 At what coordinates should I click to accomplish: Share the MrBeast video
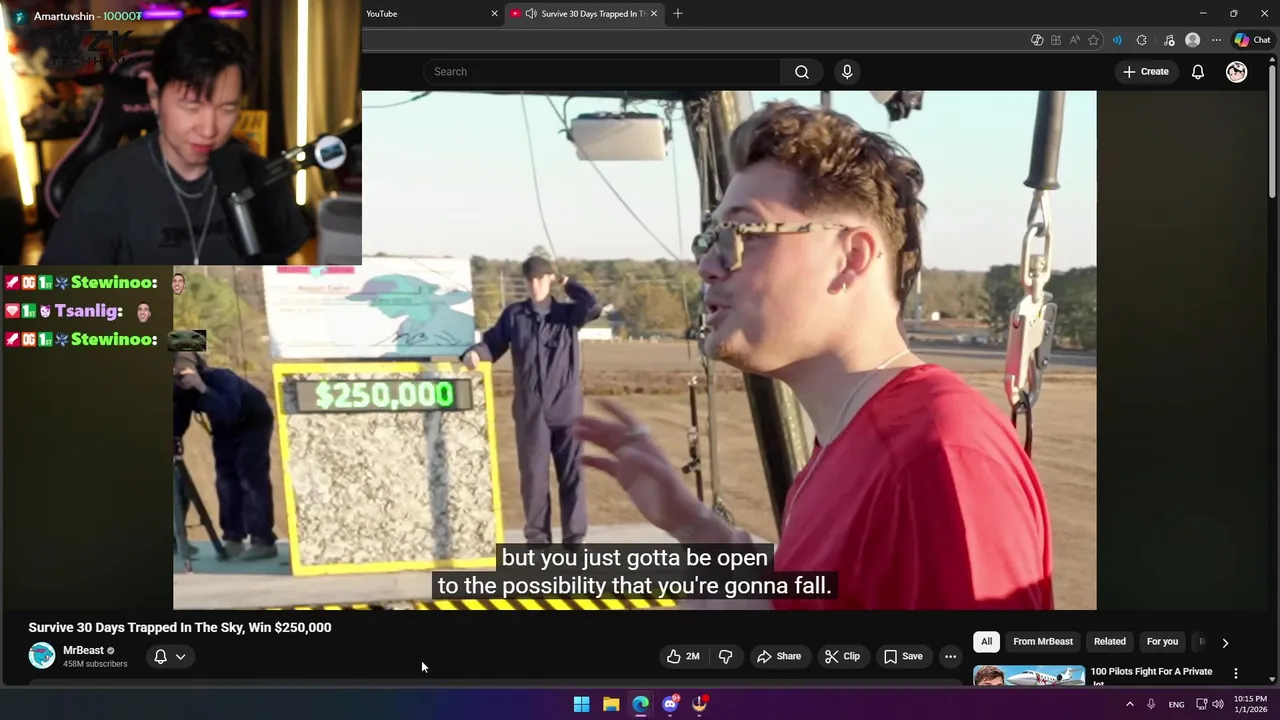coord(779,656)
